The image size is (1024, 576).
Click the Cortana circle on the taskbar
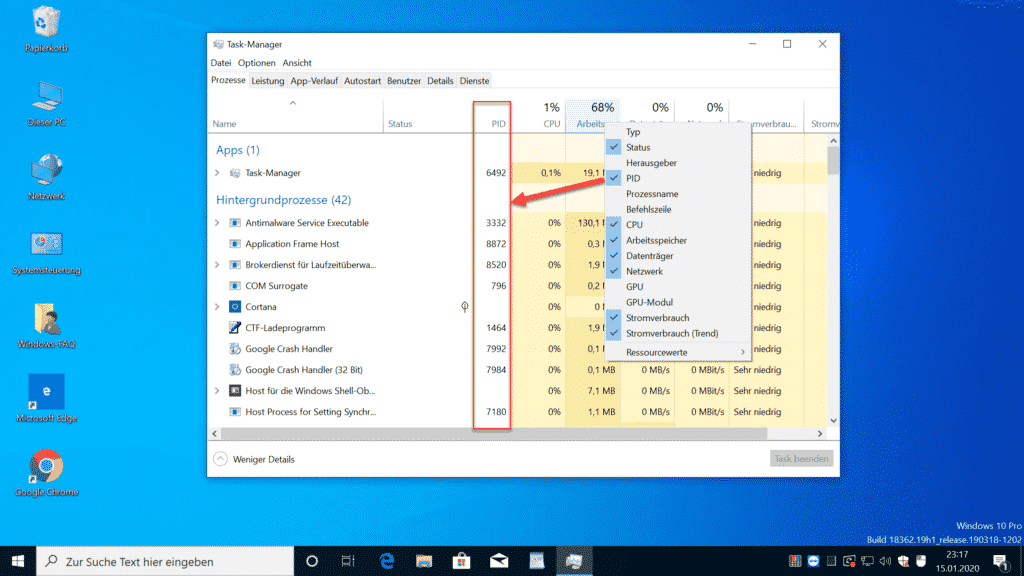coord(312,561)
